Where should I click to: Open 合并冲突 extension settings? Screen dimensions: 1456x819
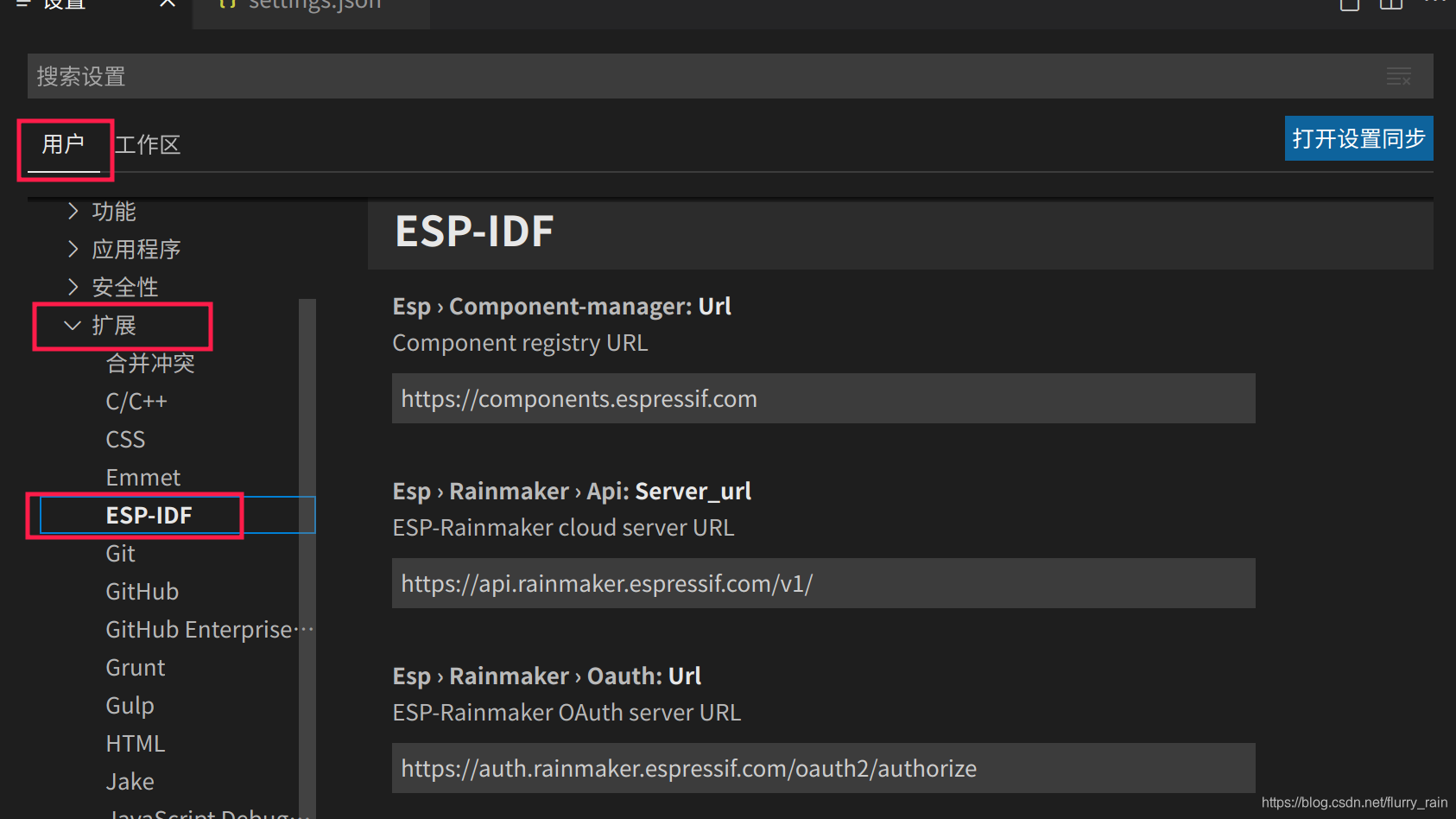tap(150, 364)
